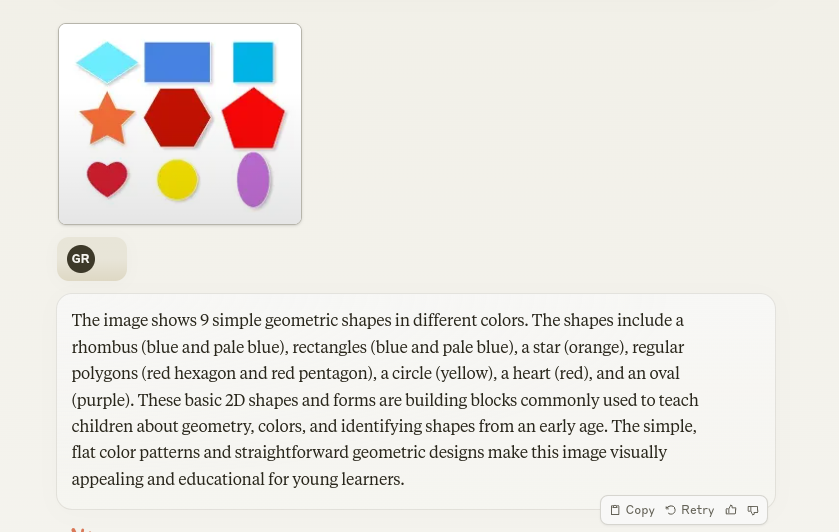839x532 pixels.
Task: Click the GR user avatar
Action: pos(81,259)
